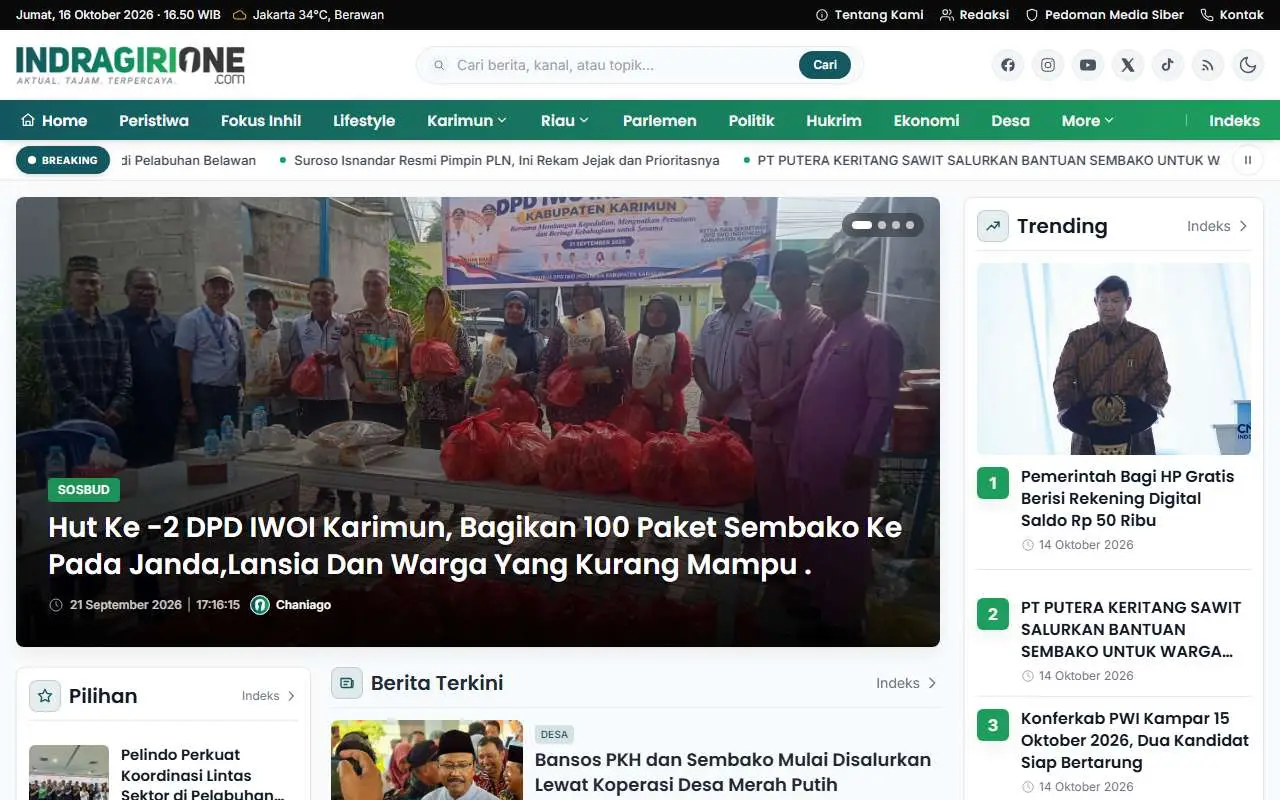Click the Trending chart icon
This screenshot has width=1280, height=800.
pyautogui.click(x=993, y=226)
